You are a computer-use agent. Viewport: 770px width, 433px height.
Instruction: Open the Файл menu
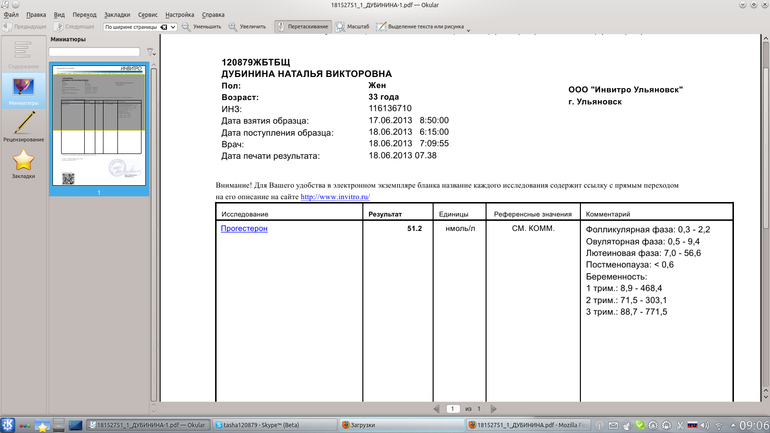tap(11, 15)
